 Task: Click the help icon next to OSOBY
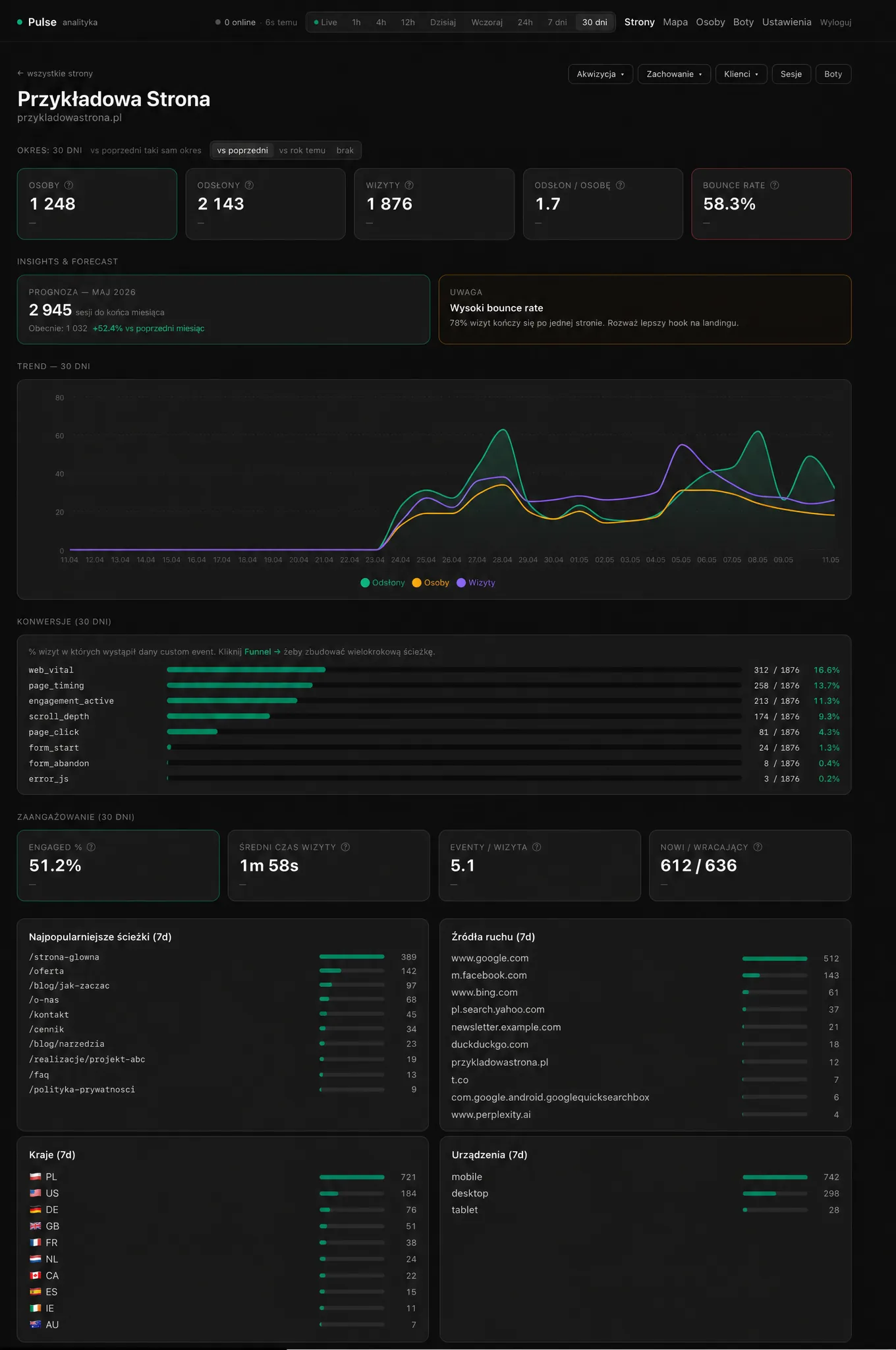(69, 185)
